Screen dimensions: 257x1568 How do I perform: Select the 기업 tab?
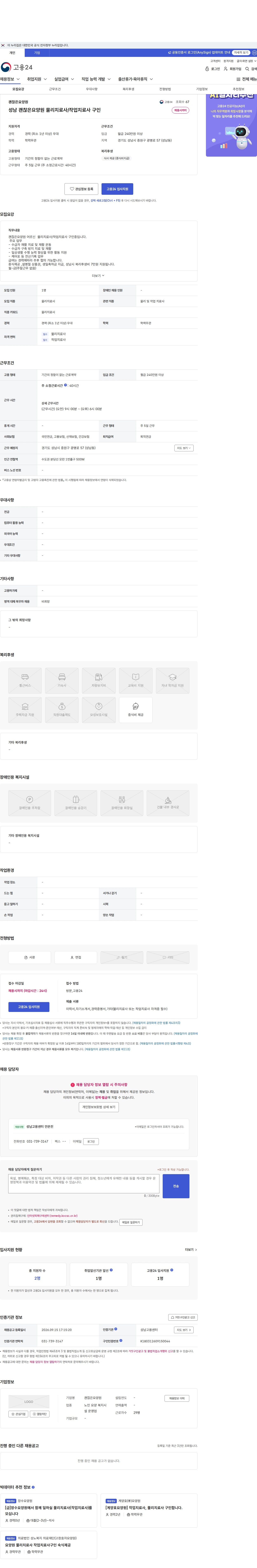37,53
